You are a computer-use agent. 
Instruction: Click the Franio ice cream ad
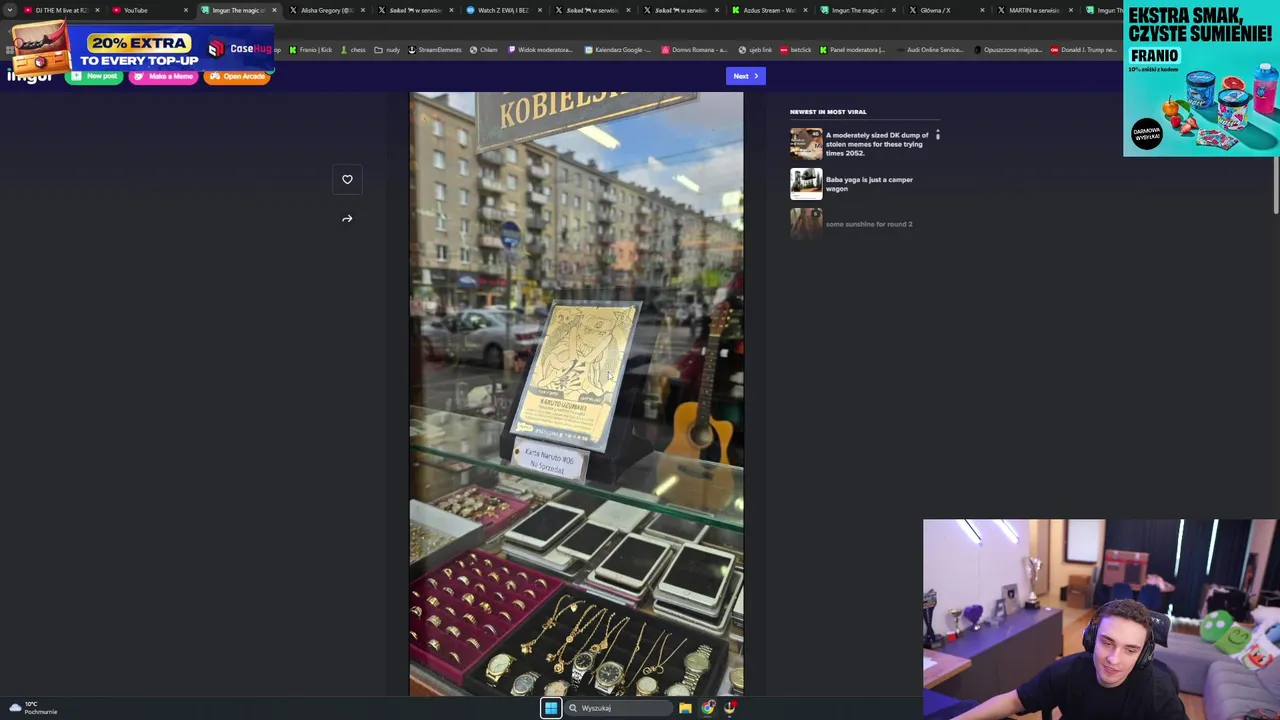(1201, 79)
